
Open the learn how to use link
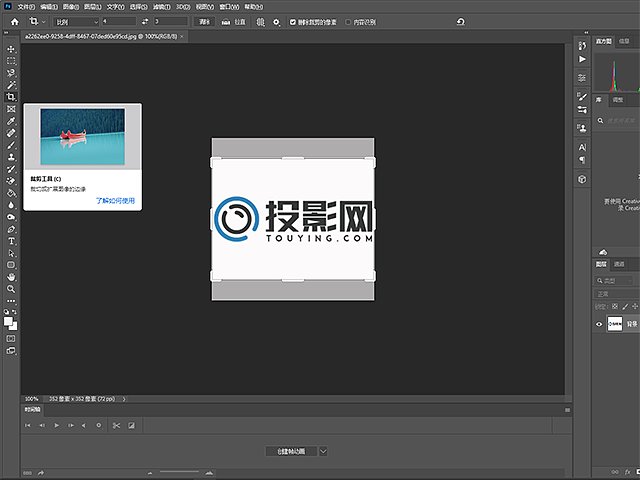(x=116, y=200)
